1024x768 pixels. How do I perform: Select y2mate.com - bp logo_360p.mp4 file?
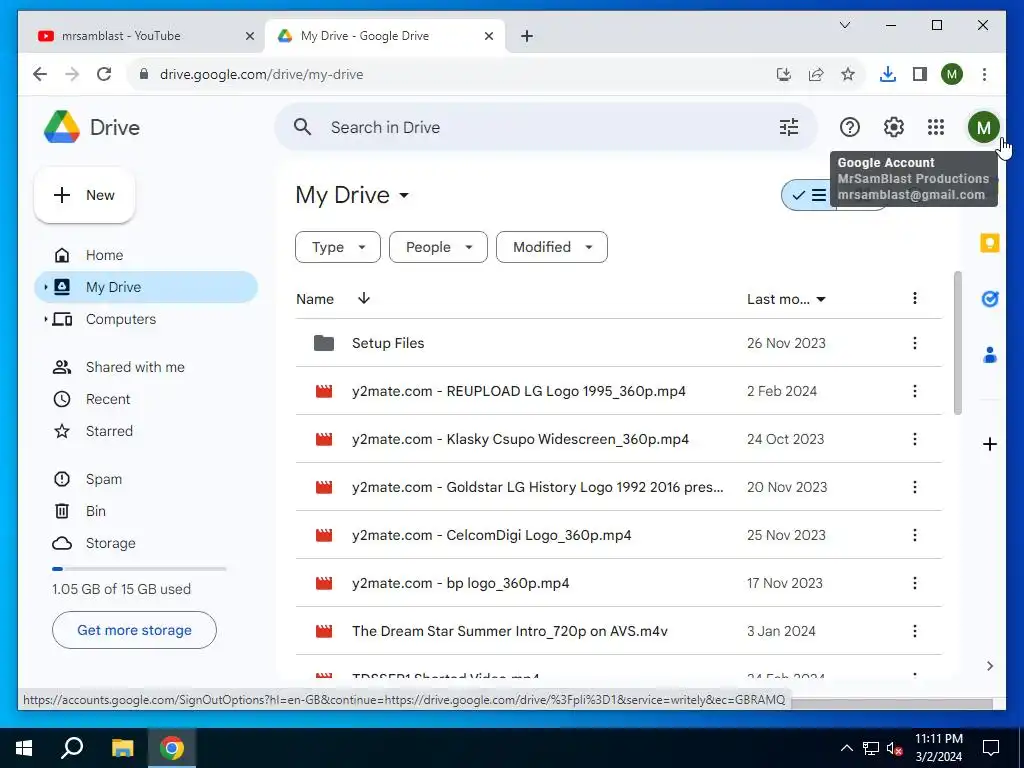coord(618,583)
